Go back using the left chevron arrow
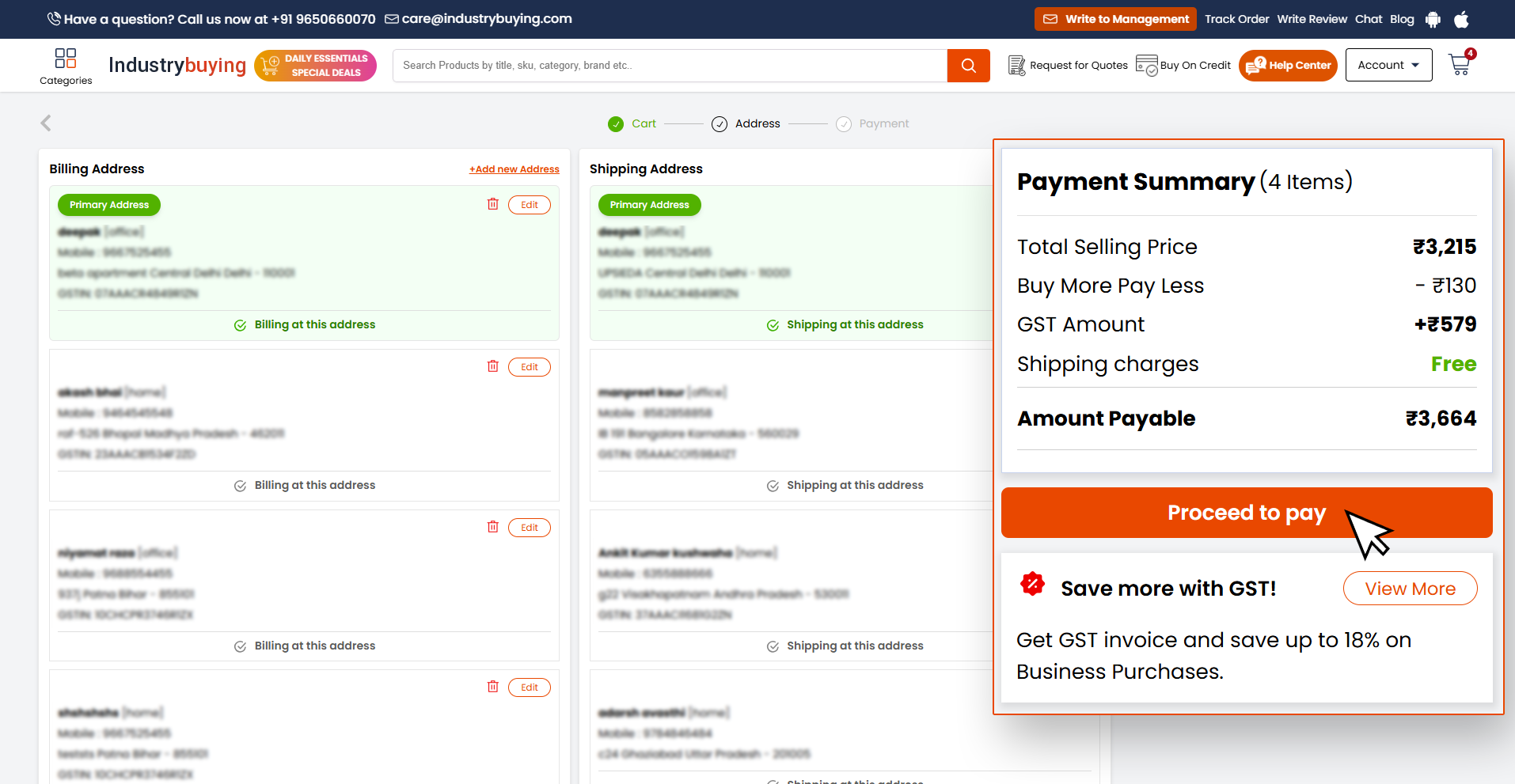Image resolution: width=1515 pixels, height=784 pixels. [46, 123]
